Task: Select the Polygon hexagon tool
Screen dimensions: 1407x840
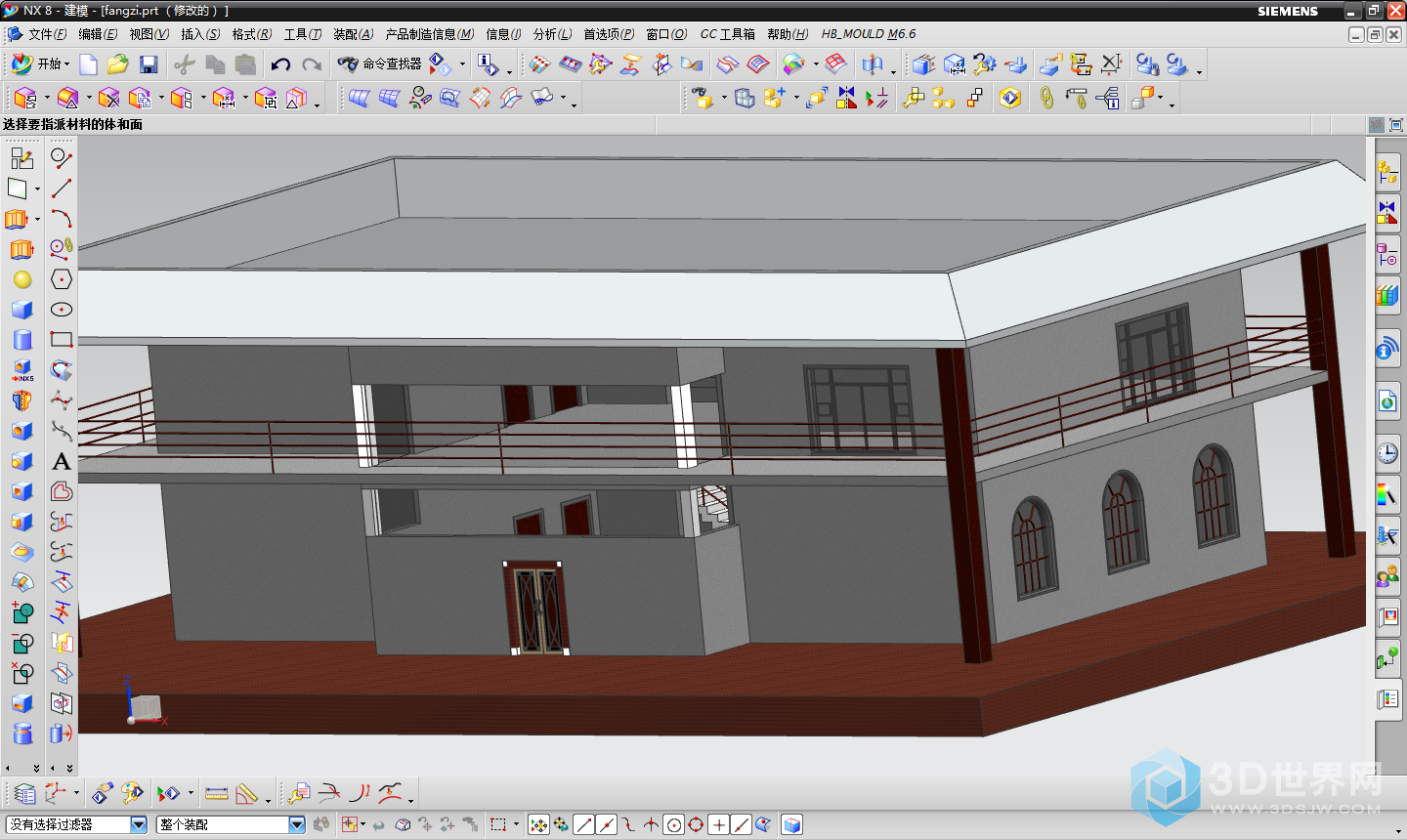Action: point(62,279)
